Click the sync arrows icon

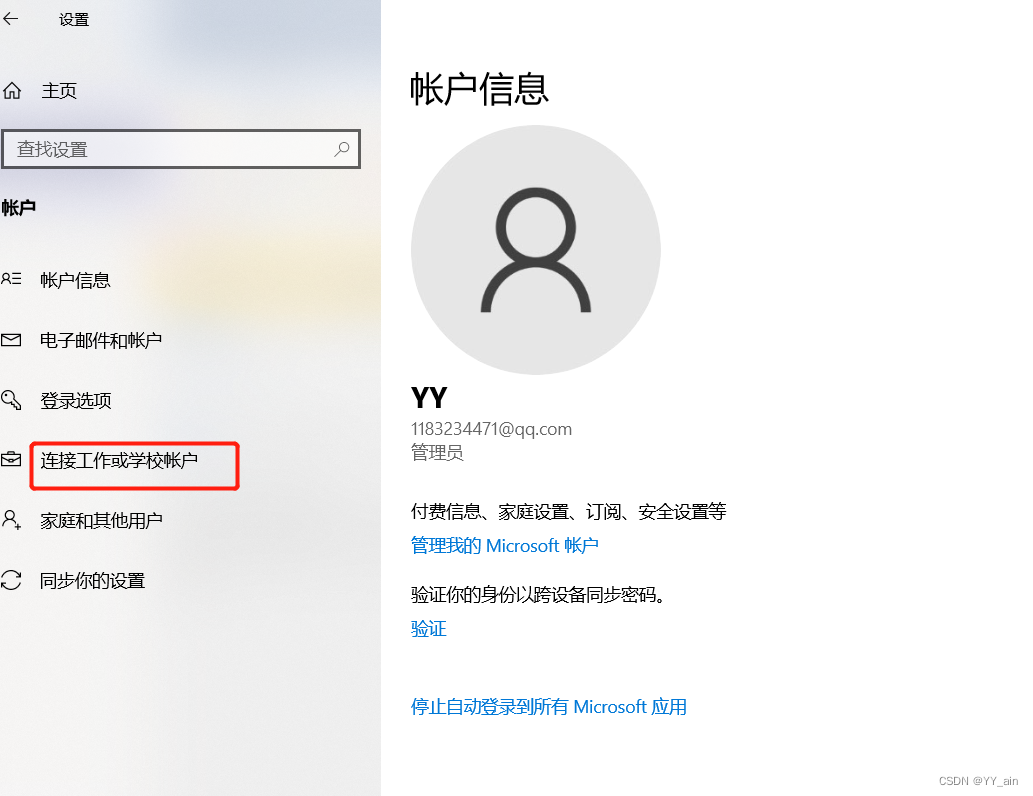click(x=11, y=580)
